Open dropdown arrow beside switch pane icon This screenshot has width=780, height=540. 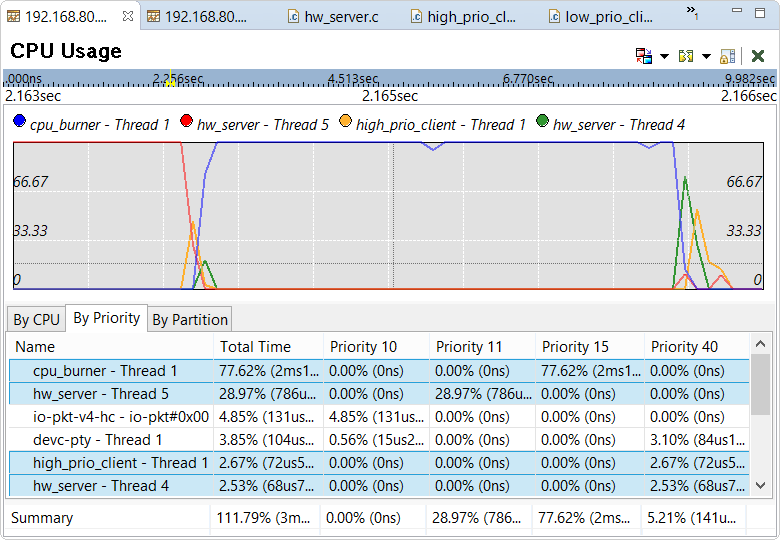click(x=664, y=56)
